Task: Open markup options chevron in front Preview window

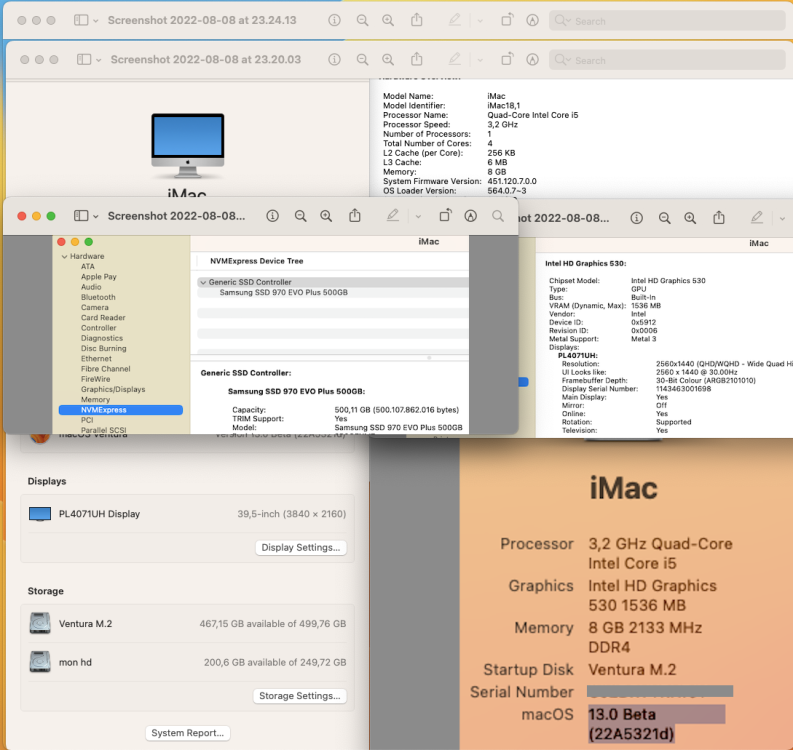Action: point(418,216)
